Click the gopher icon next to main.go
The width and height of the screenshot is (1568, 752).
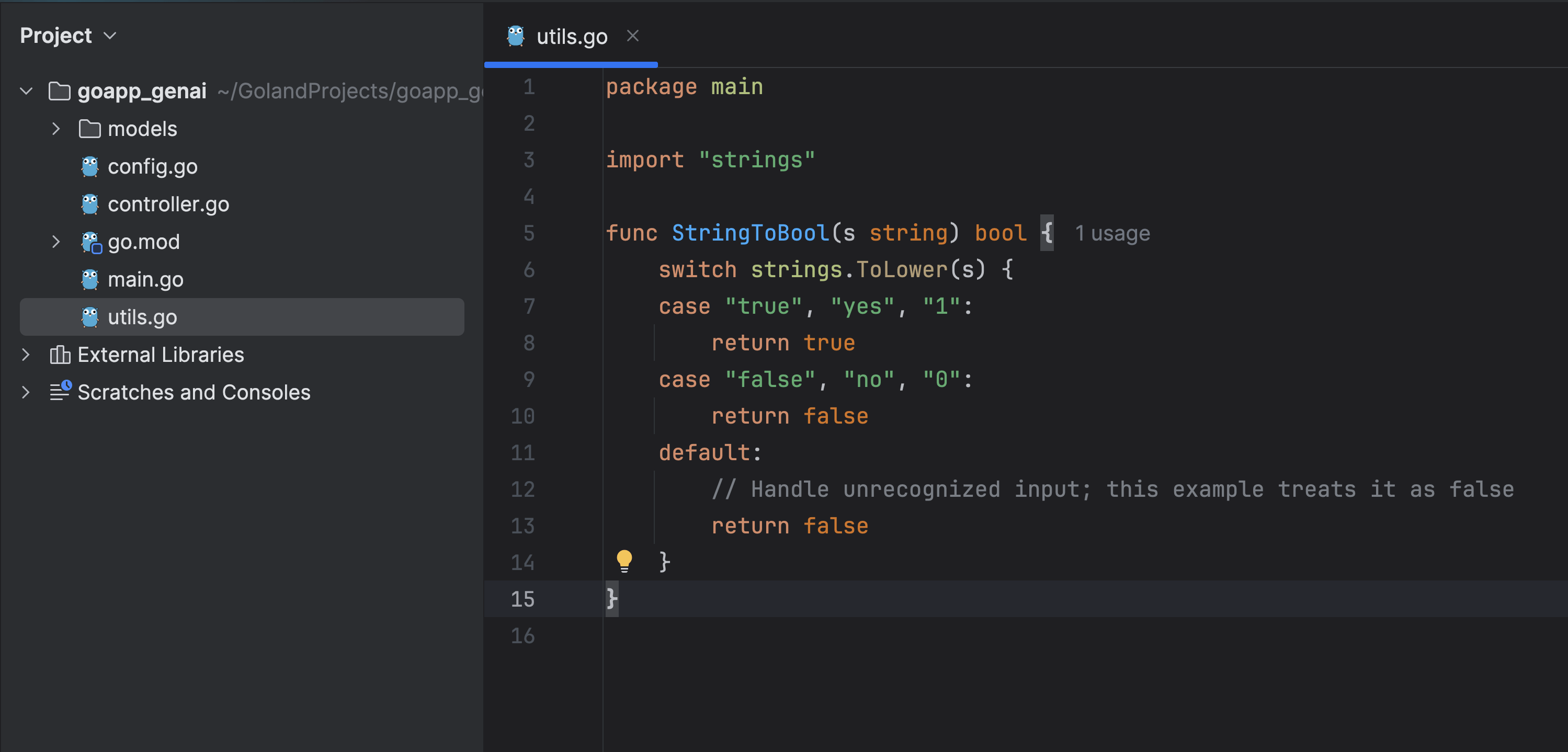point(89,280)
